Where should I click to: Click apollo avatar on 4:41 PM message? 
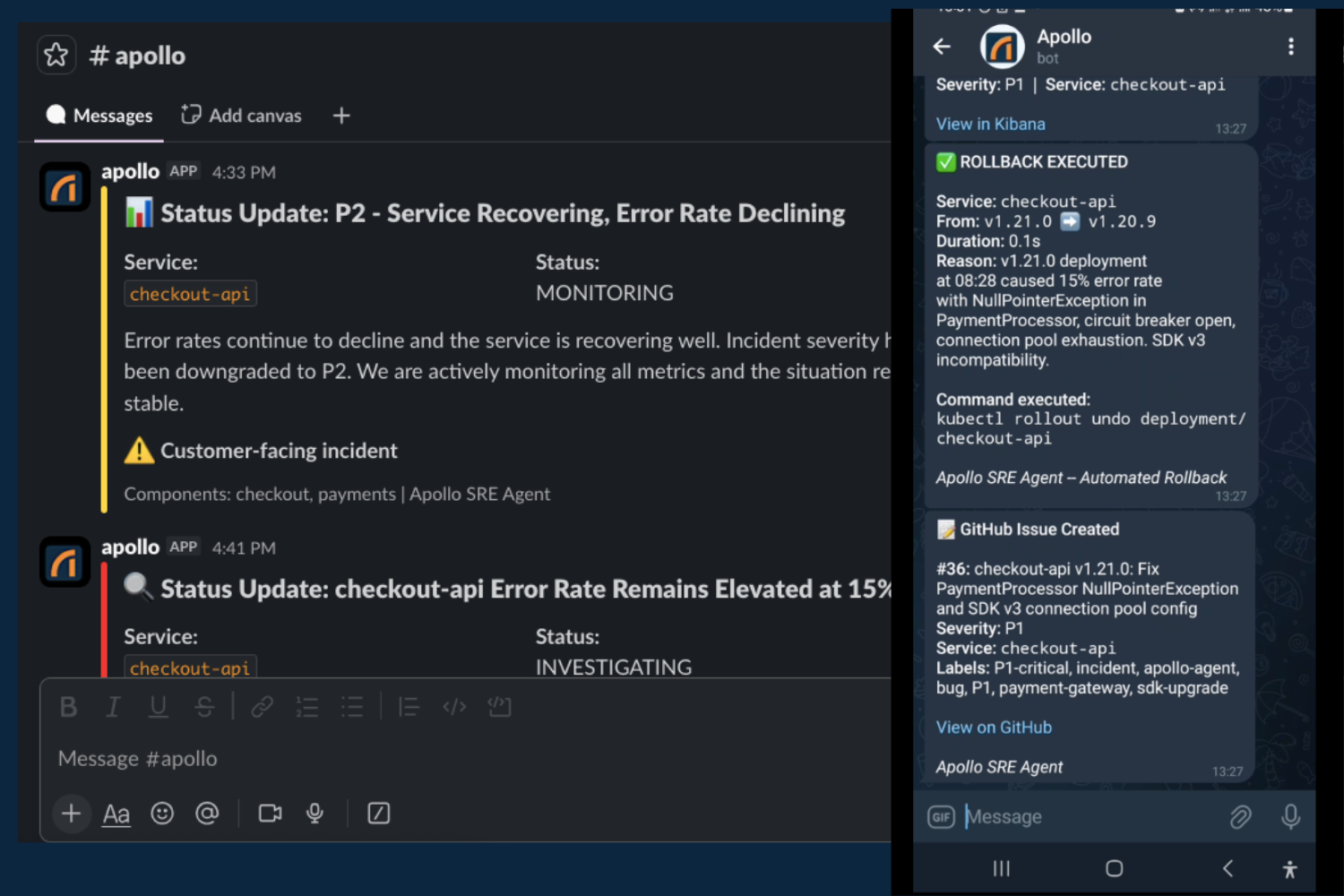pyautogui.click(x=65, y=563)
